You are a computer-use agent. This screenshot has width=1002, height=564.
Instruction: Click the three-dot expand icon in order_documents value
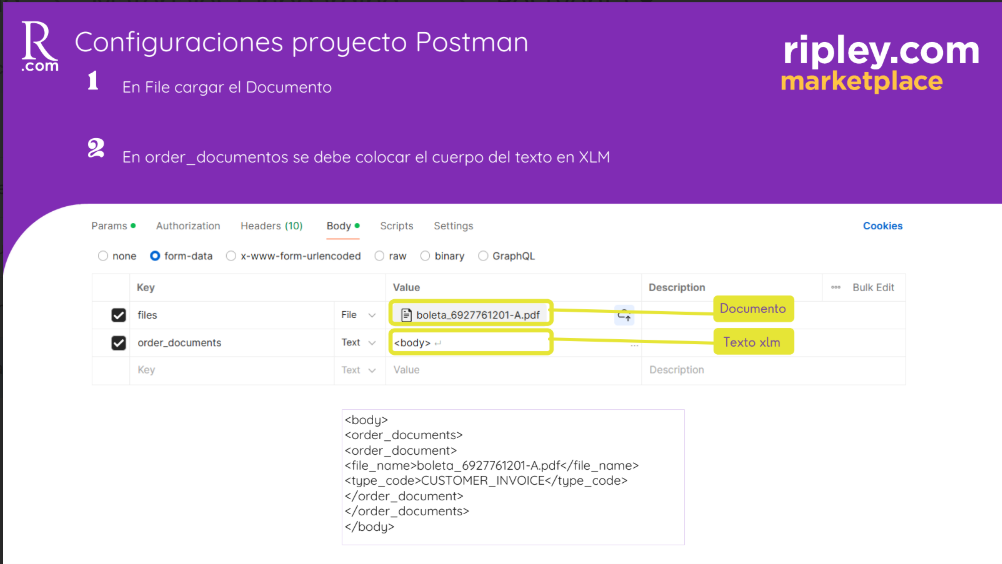pyautogui.click(x=634, y=345)
